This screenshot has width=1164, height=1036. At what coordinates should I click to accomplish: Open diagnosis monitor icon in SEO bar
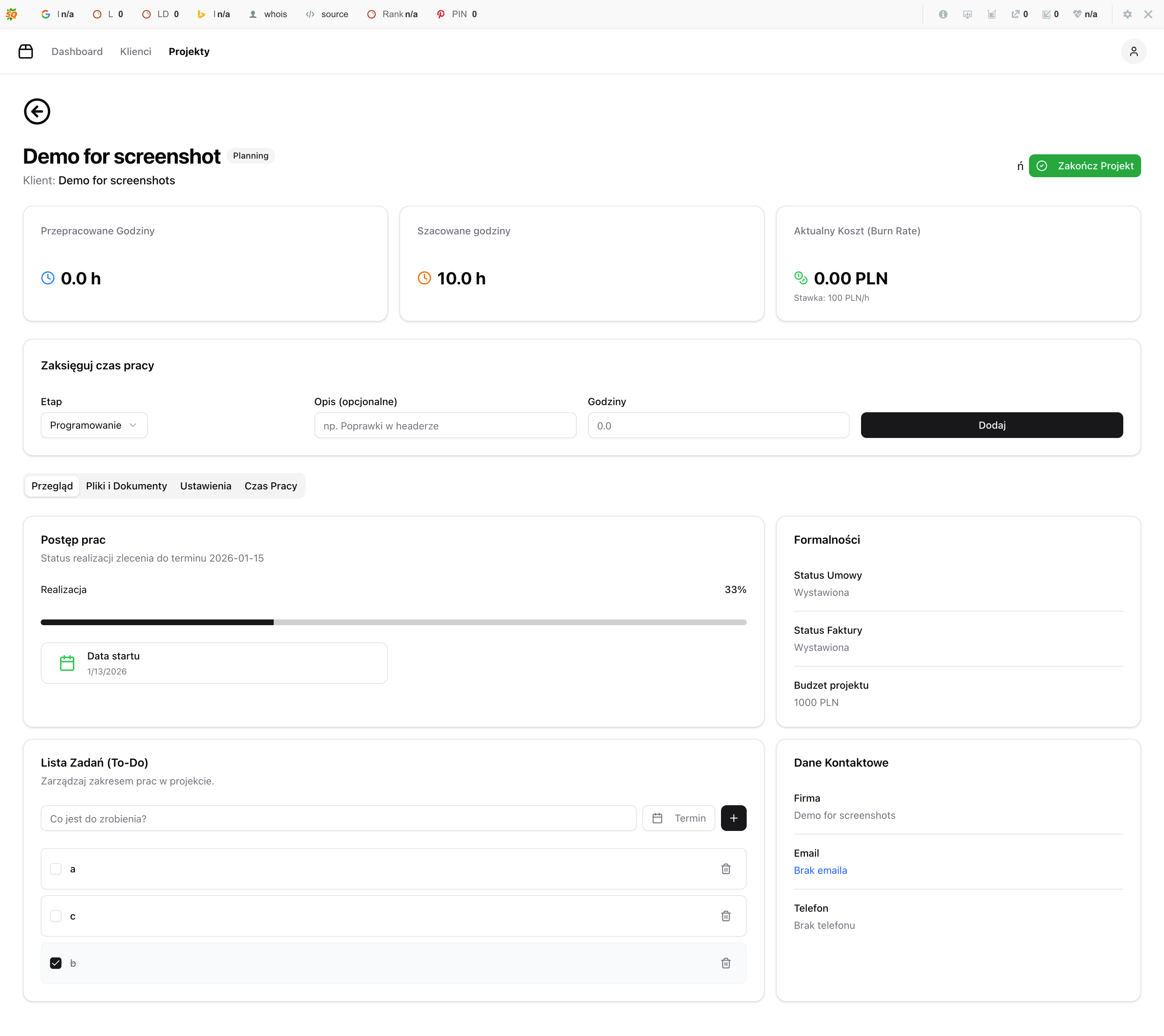[967, 14]
